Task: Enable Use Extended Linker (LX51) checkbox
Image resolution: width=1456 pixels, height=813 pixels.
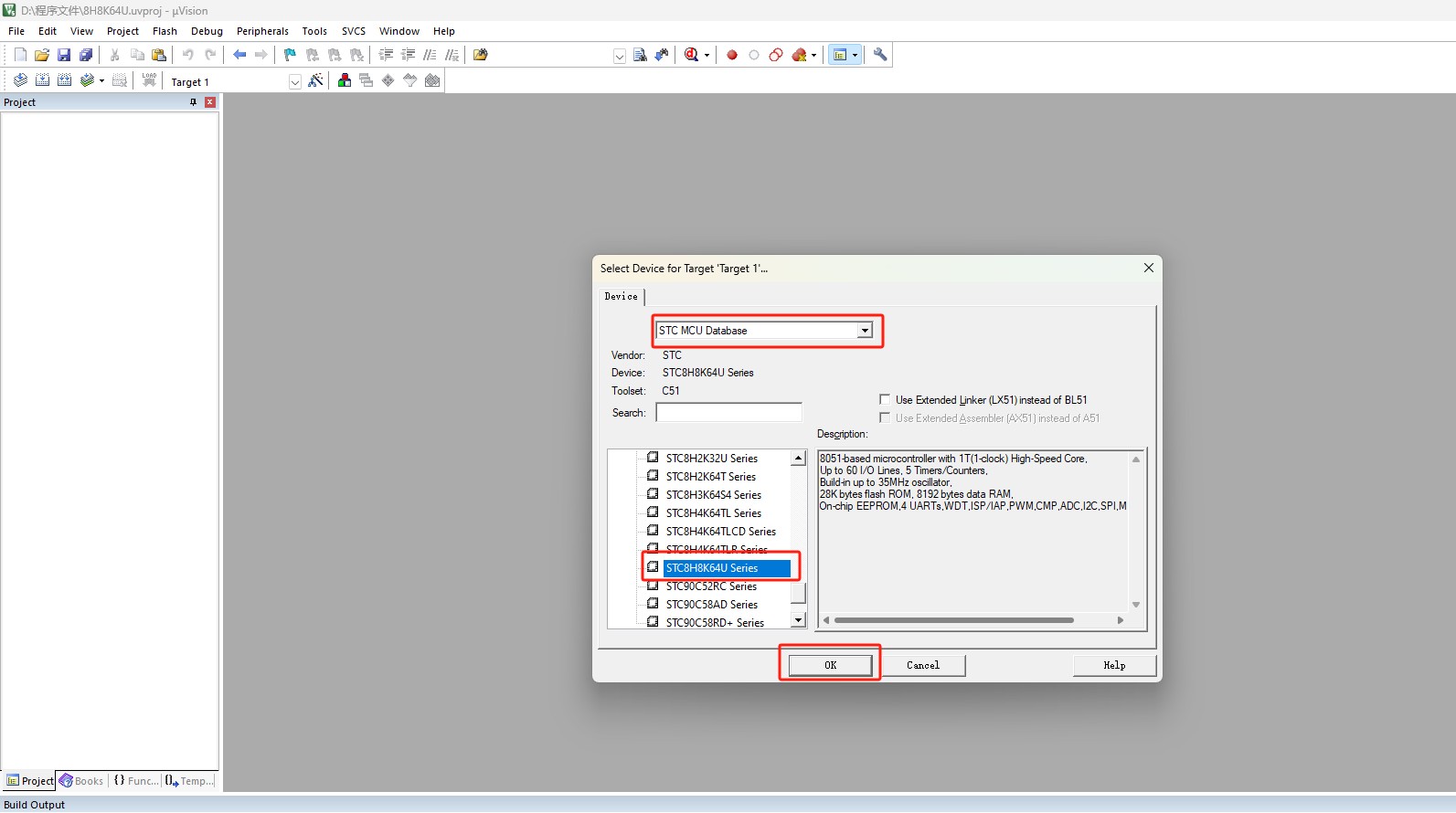Action: (885, 399)
